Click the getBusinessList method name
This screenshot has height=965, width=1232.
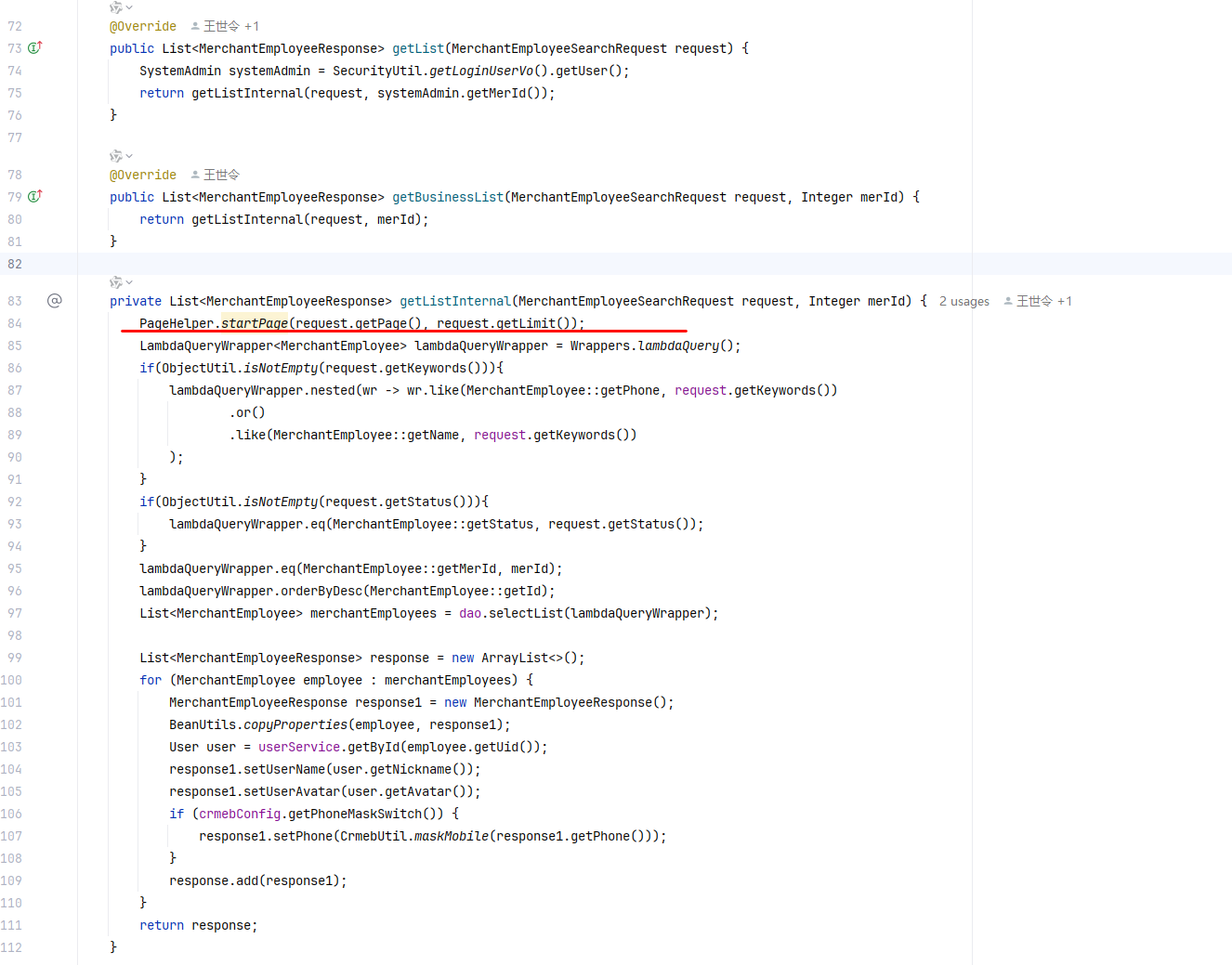(x=448, y=197)
